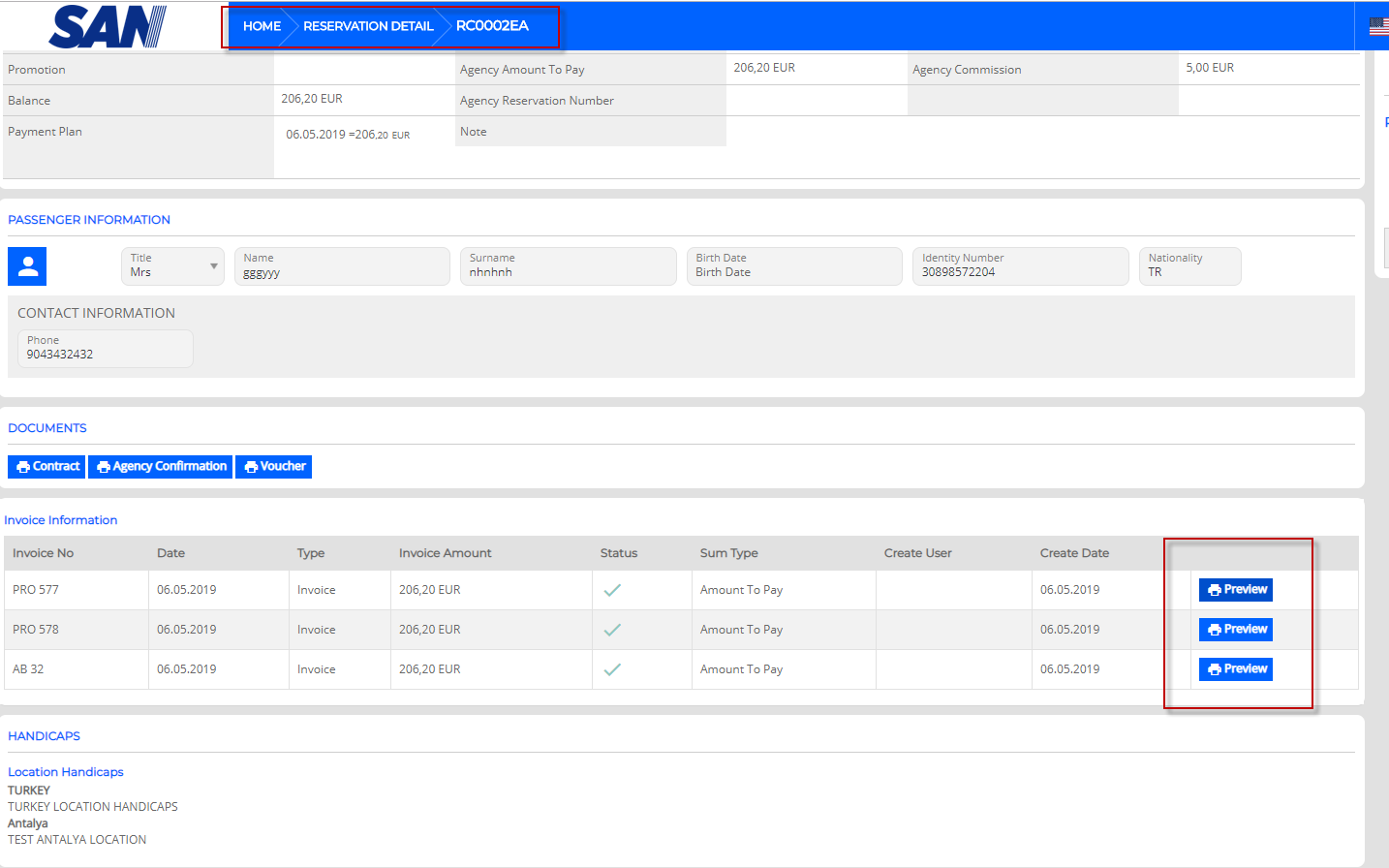Click the SAN logo in header
The height and width of the screenshot is (868, 1389).
tap(108, 26)
